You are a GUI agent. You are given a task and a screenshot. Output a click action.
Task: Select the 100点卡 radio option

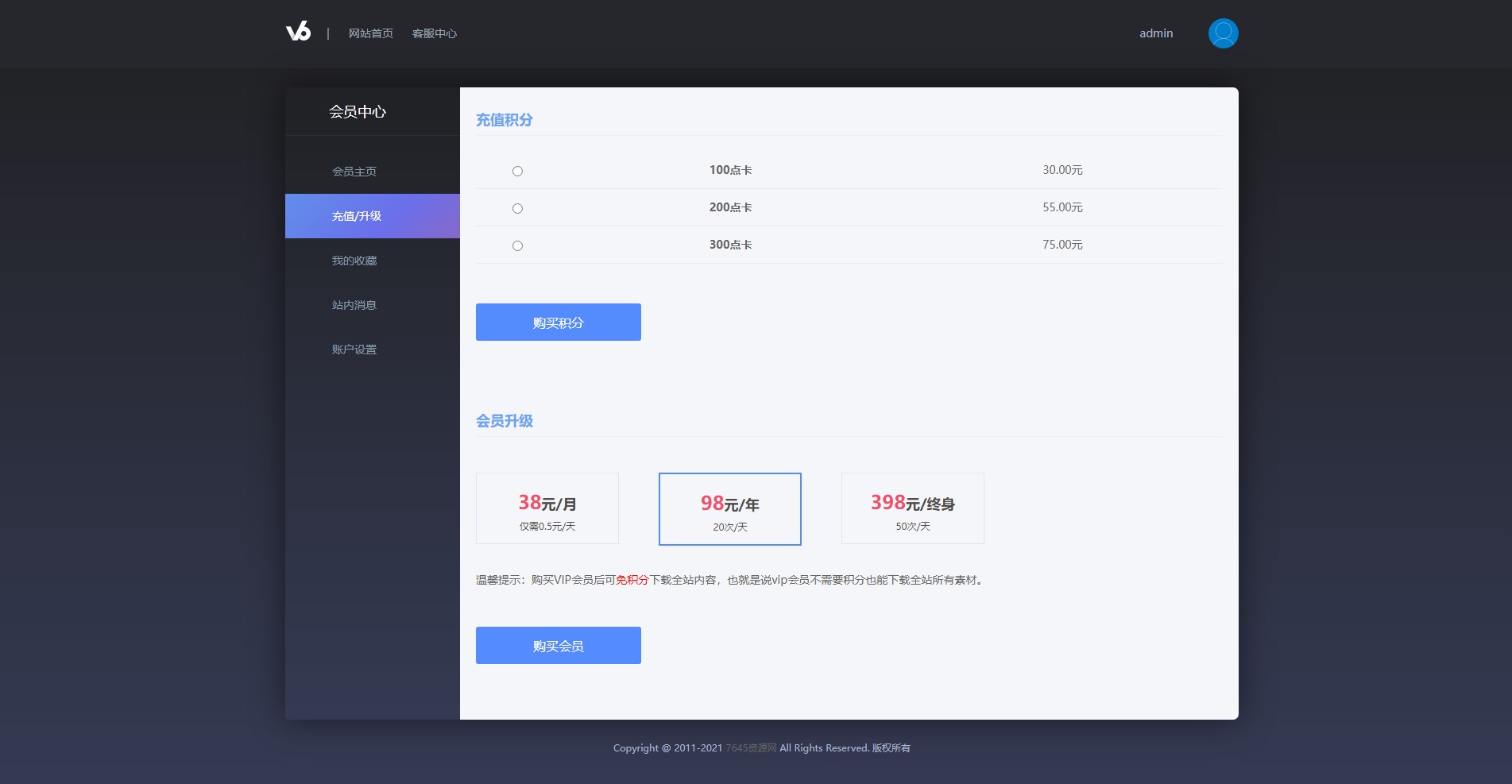click(517, 171)
